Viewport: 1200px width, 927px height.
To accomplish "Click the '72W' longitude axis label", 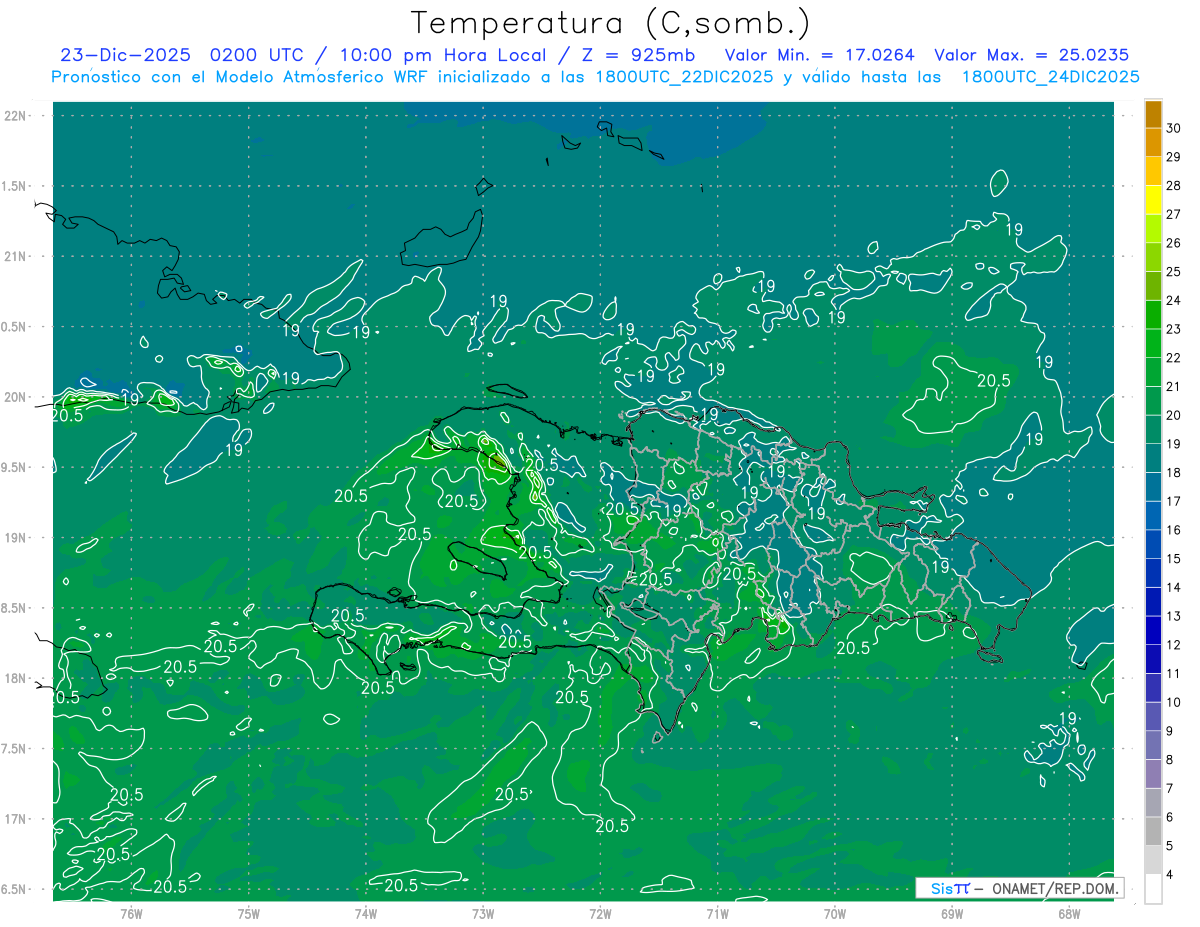I will 600,914.
